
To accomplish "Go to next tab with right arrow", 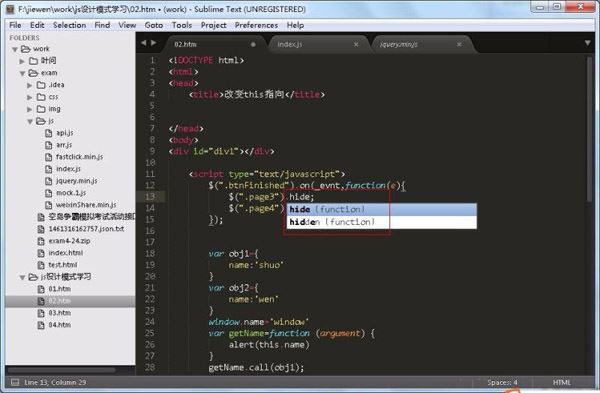I will 153,43.
